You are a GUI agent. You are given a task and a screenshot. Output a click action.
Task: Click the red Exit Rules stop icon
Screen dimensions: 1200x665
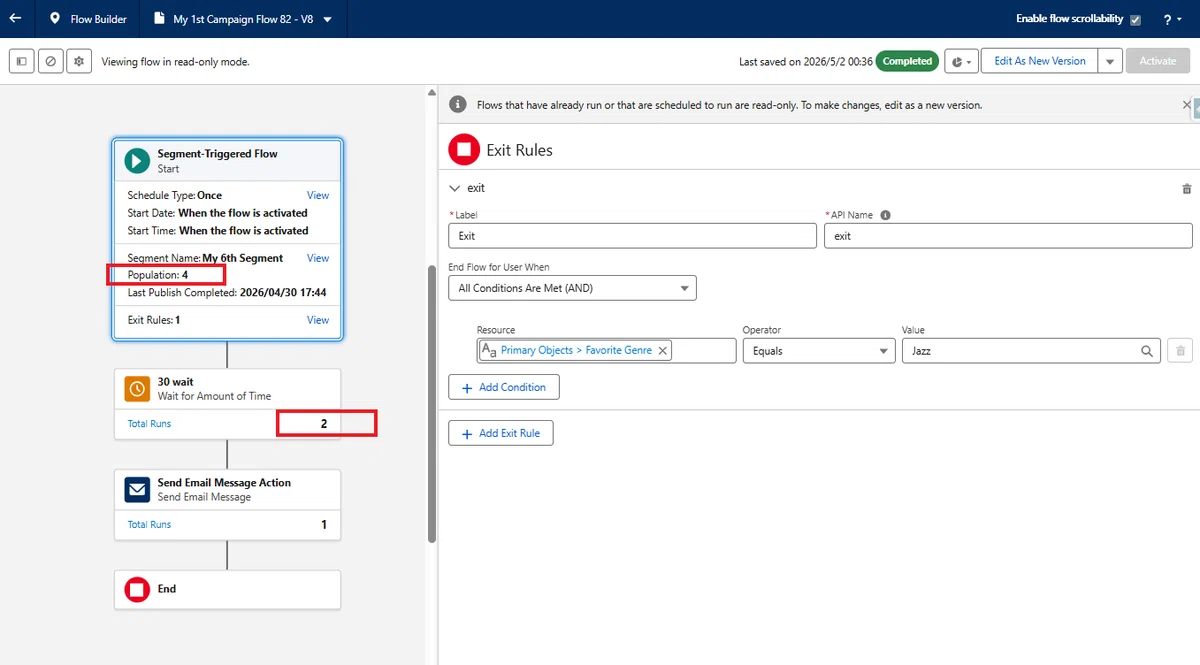pos(463,150)
